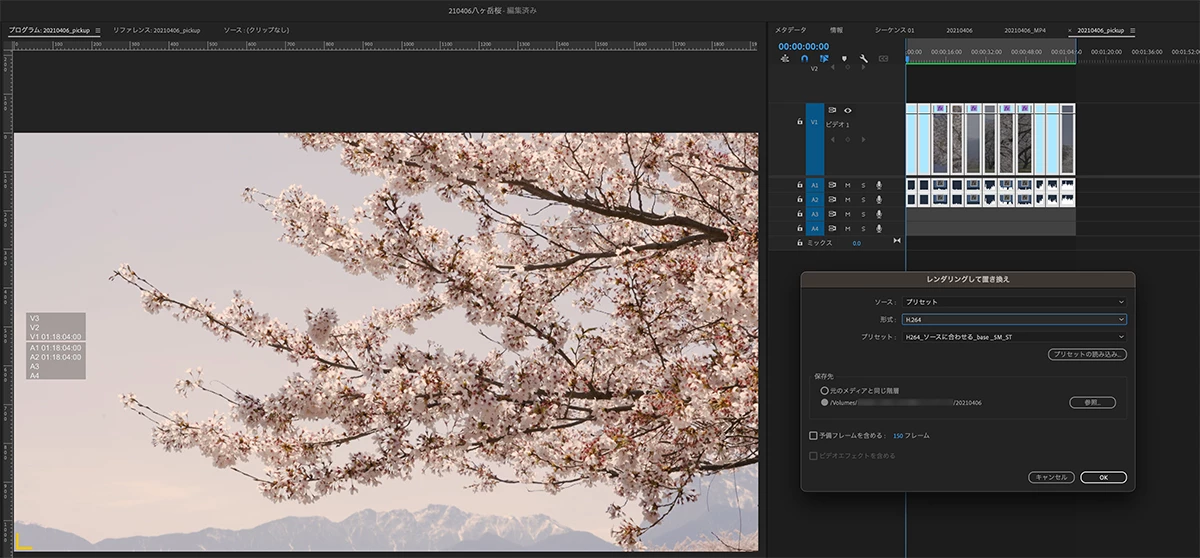1200x558 pixels.
Task: Mute audio track A1
Action: click(847, 185)
